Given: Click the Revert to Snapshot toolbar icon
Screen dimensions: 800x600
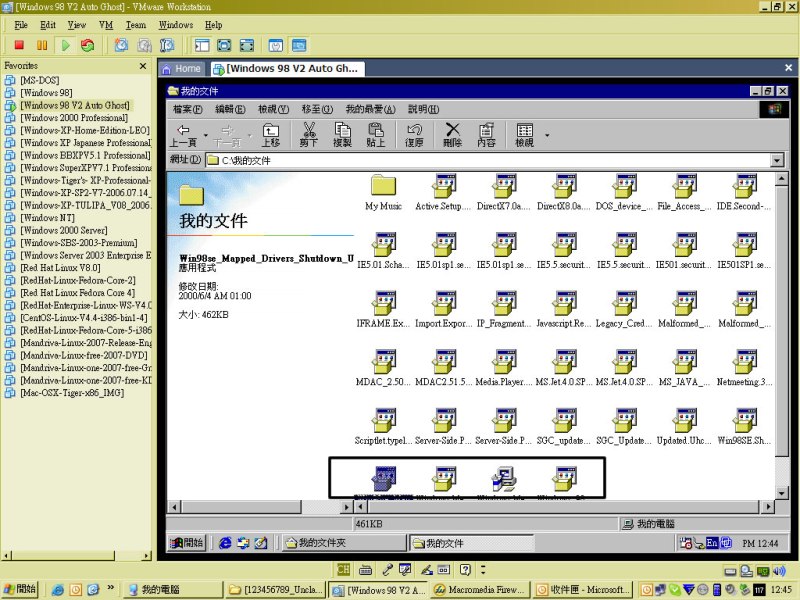Looking at the screenshot, I should tap(144, 45).
